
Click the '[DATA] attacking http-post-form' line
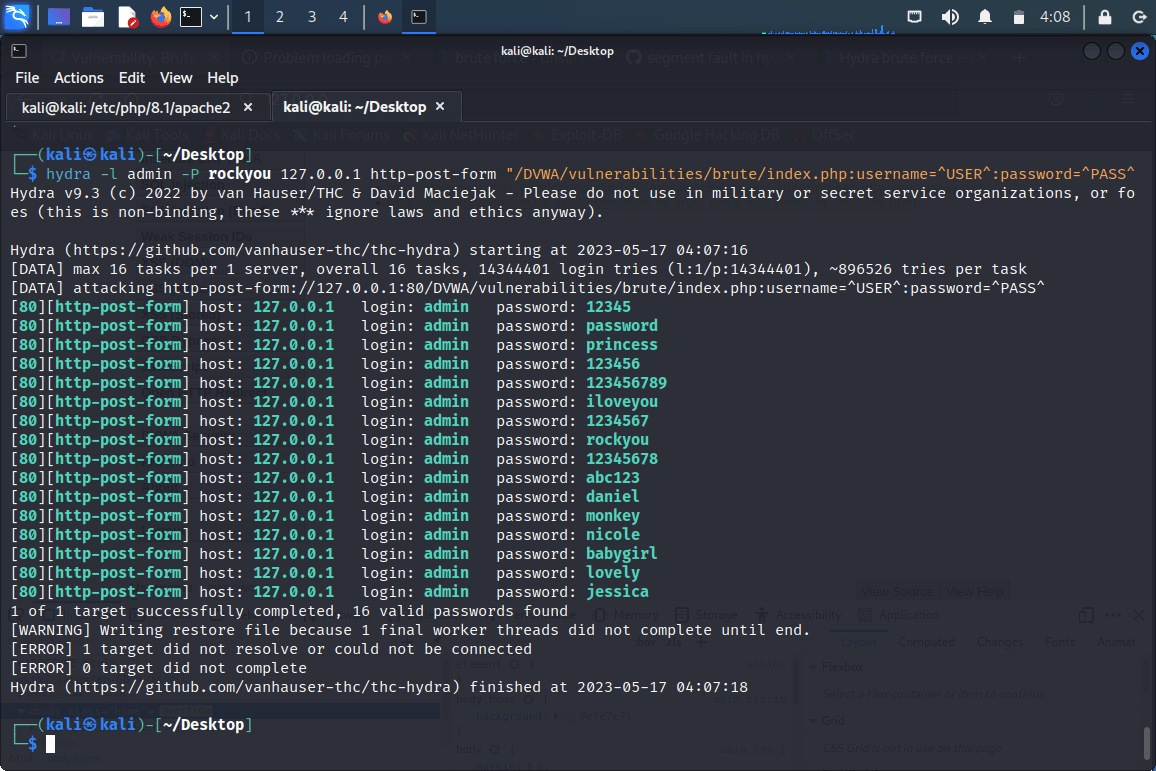point(527,288)
